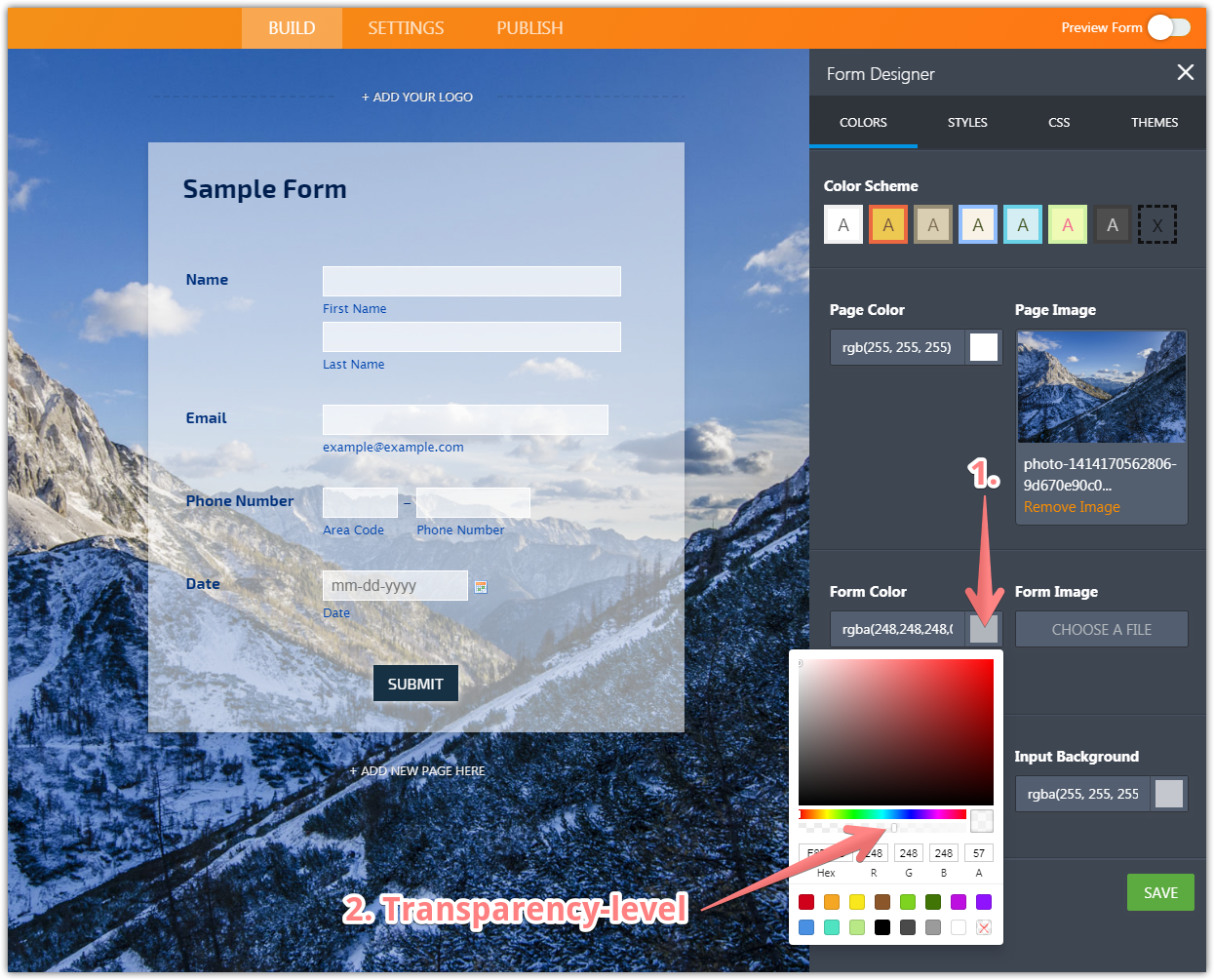Screen dimensions: 1214x980
Task: Click the green SAVE button
Action: pos(1160,892)
